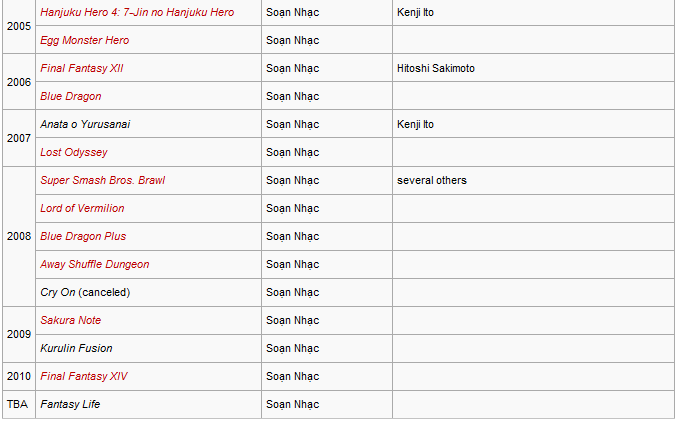Select the TBA year cell
683x423 pixels.
pos(18,404)
